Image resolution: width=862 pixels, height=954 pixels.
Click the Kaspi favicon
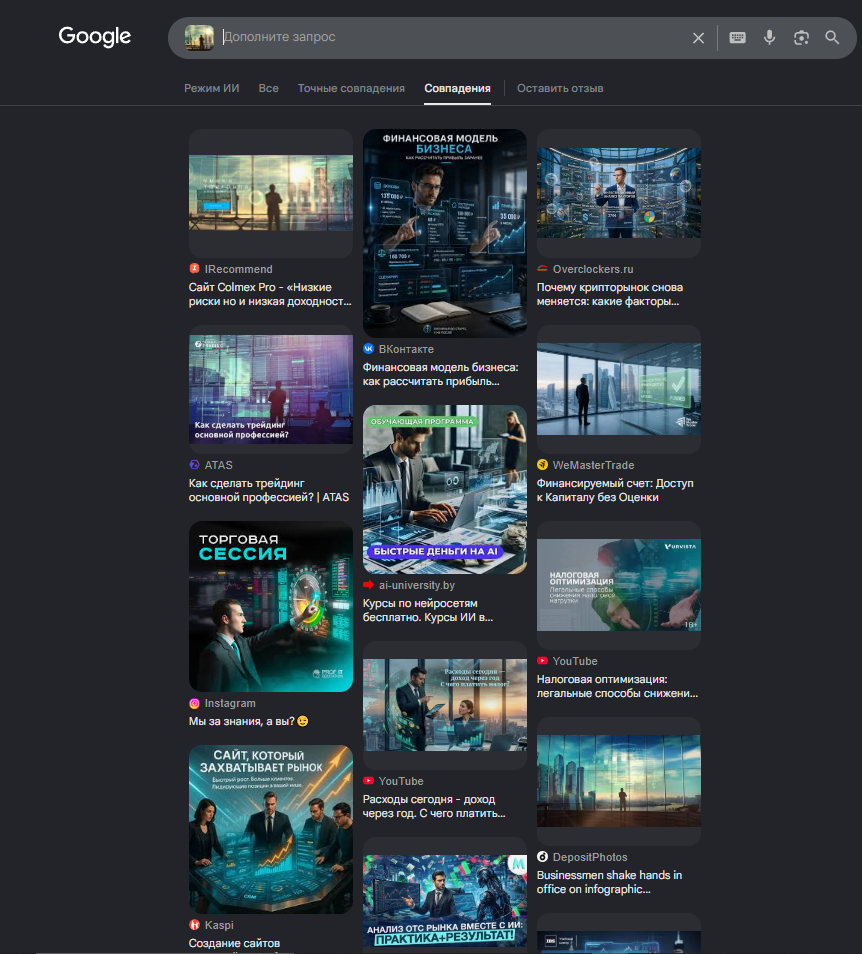195,925
